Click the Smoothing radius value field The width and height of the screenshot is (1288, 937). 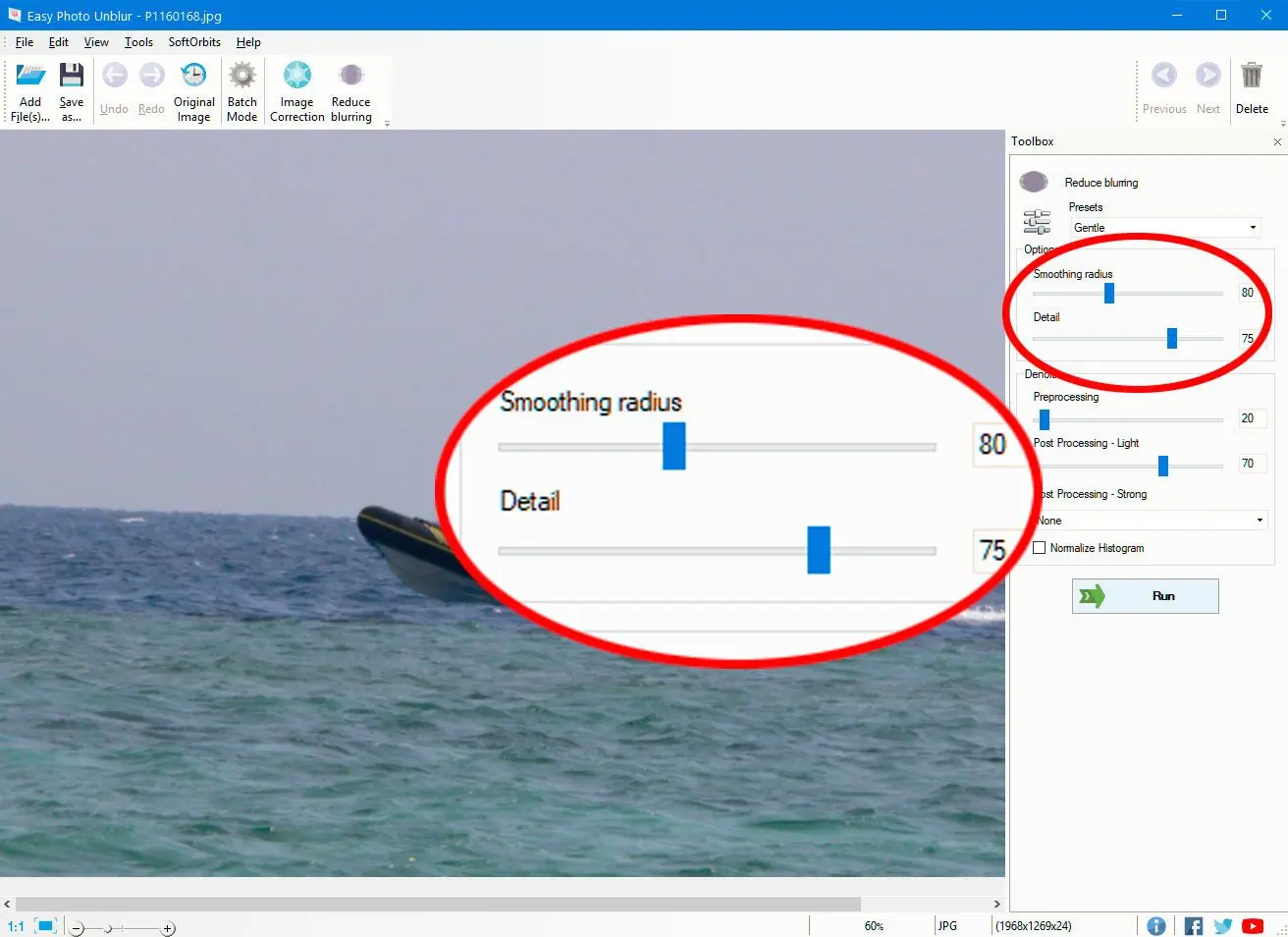point(1247,293)
